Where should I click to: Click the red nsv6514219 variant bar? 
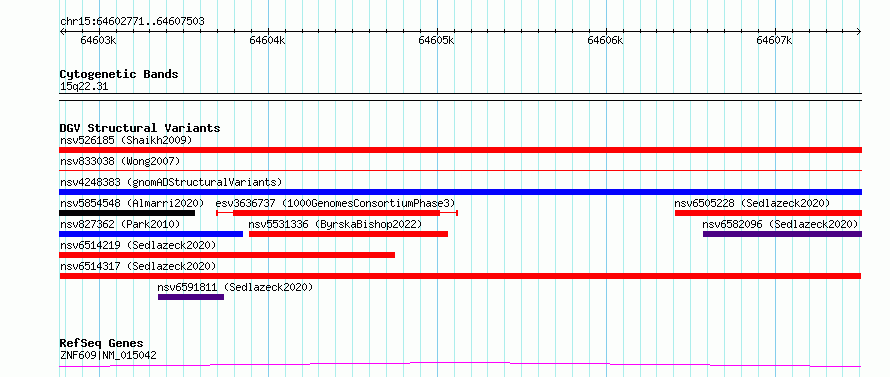[227, 255]
